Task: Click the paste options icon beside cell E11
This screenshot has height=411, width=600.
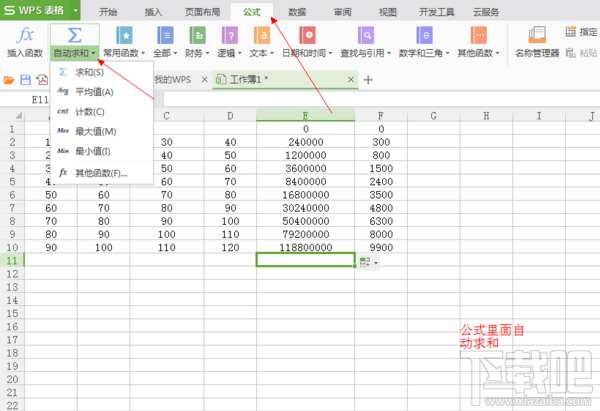Action: pos(365,263)
